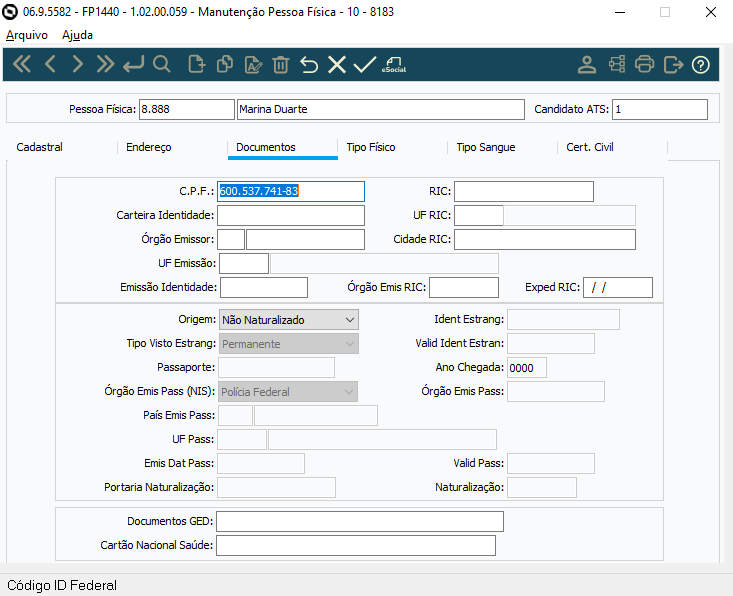Delete record with trash icon

click(281, 65)
